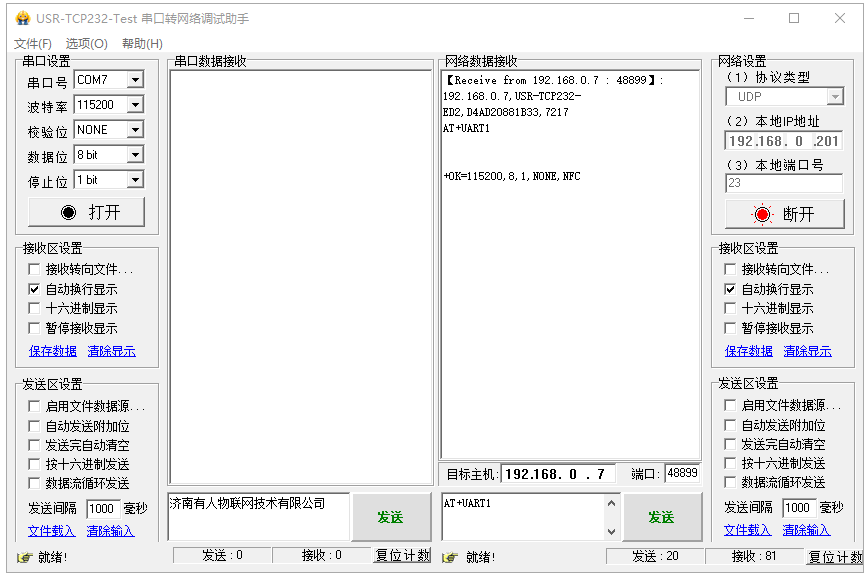This screenshot has width=868, height=577.
Task: Open the 校验位 NONE dropdown
Action: pos(134,130)
